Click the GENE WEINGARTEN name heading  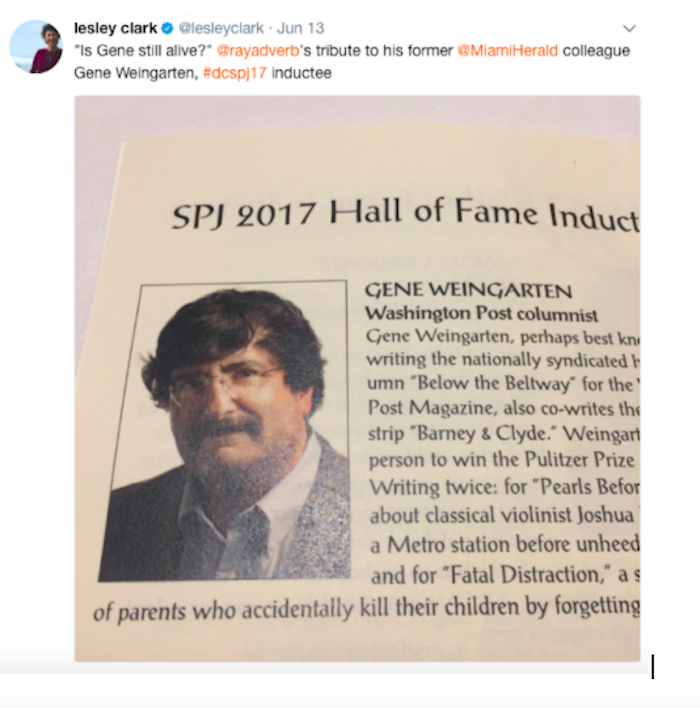coord(468,290)
